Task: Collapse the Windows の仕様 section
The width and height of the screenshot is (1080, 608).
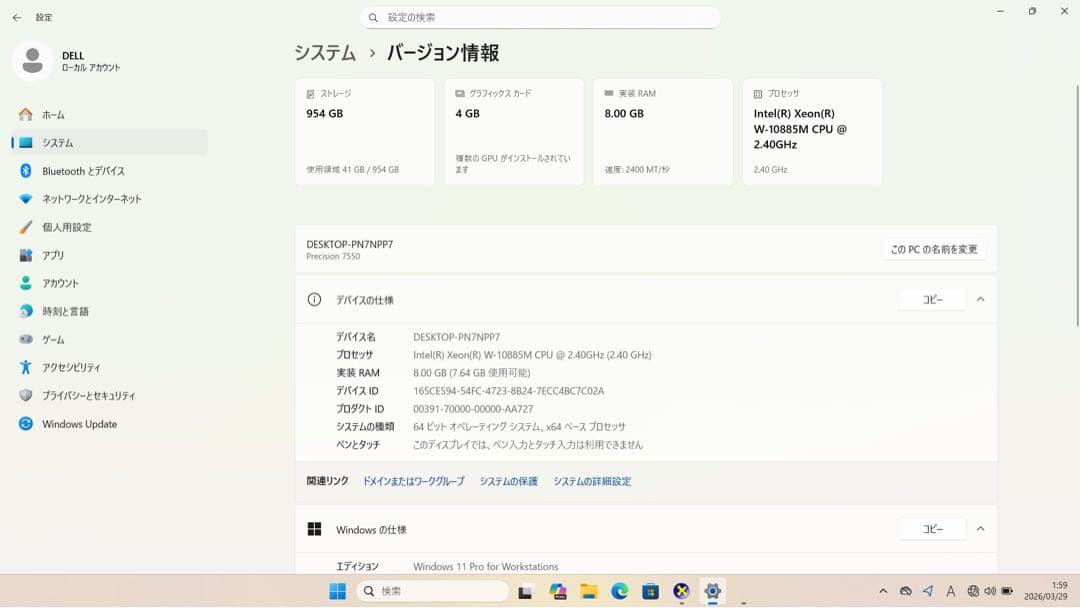Action: (980, 529)
